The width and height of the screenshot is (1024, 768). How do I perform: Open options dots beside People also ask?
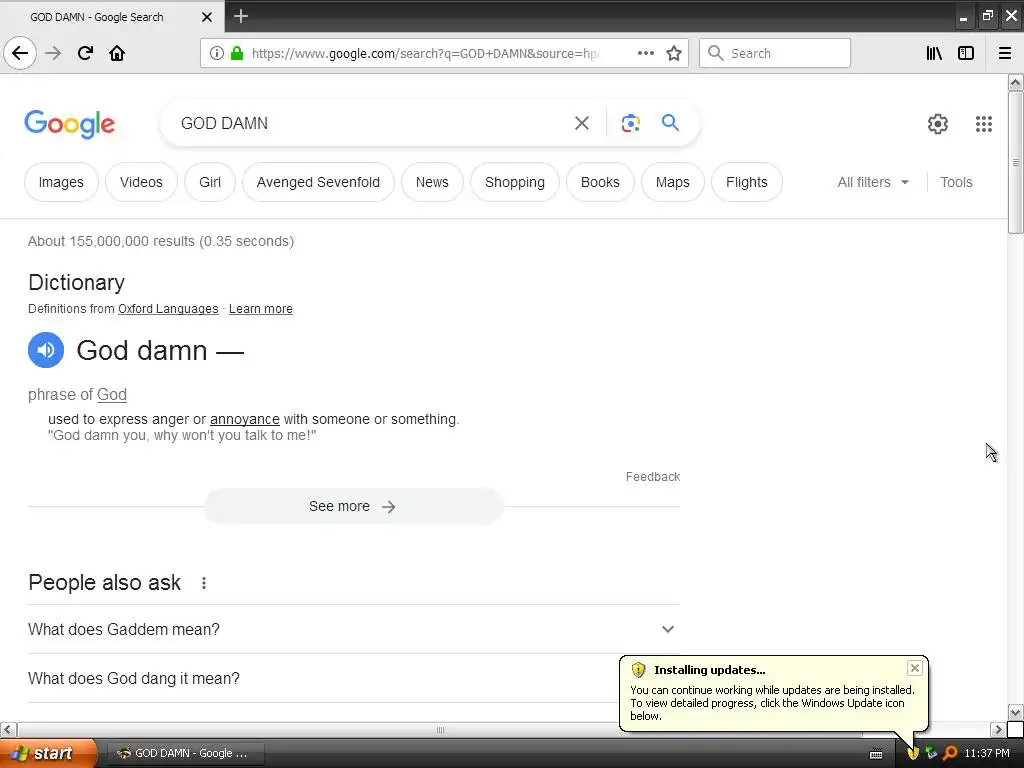tap(204, 583)
